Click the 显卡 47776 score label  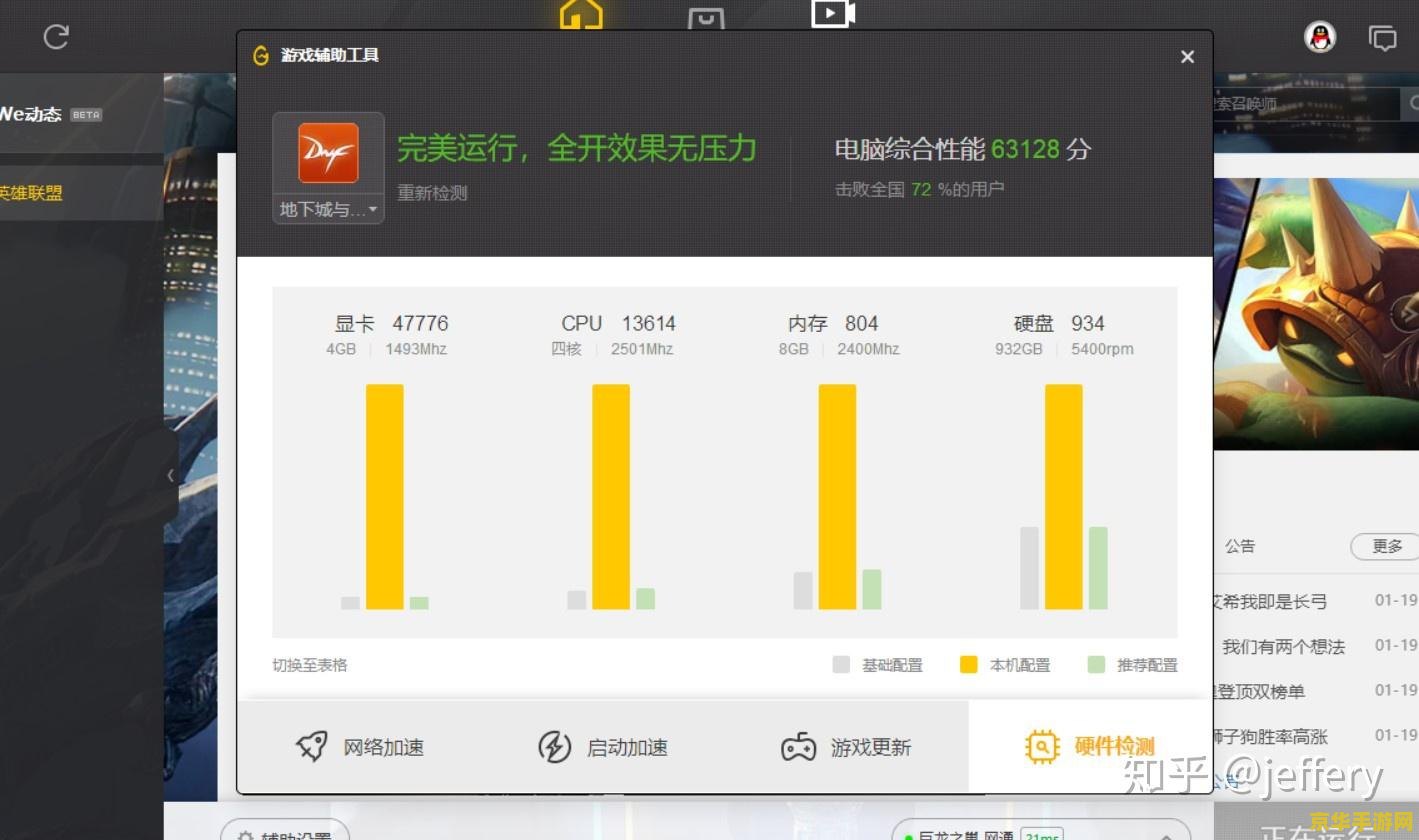pyautogui.click(x=391, y=323)
